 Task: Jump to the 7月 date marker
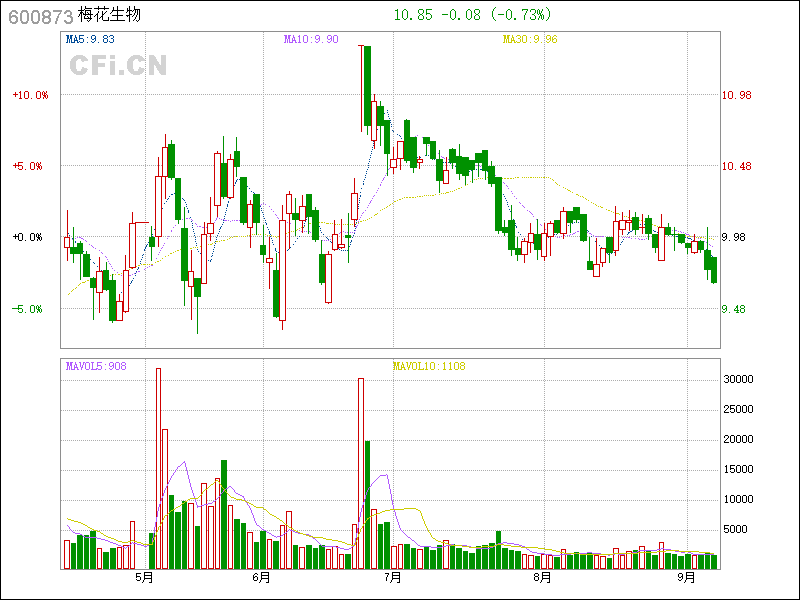pyautogui.click(x=392, y=577)
